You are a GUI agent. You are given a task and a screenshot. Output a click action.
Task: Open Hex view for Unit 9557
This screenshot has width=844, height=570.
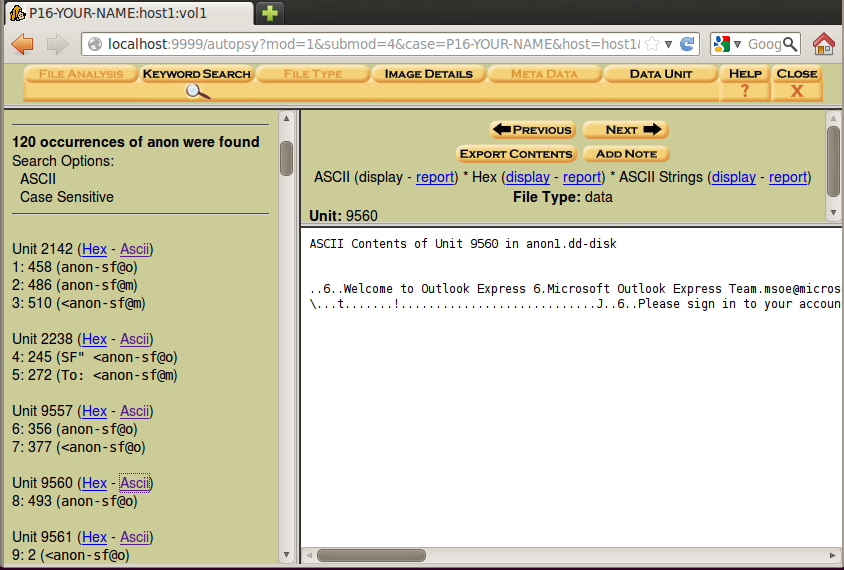coord(94,411)
